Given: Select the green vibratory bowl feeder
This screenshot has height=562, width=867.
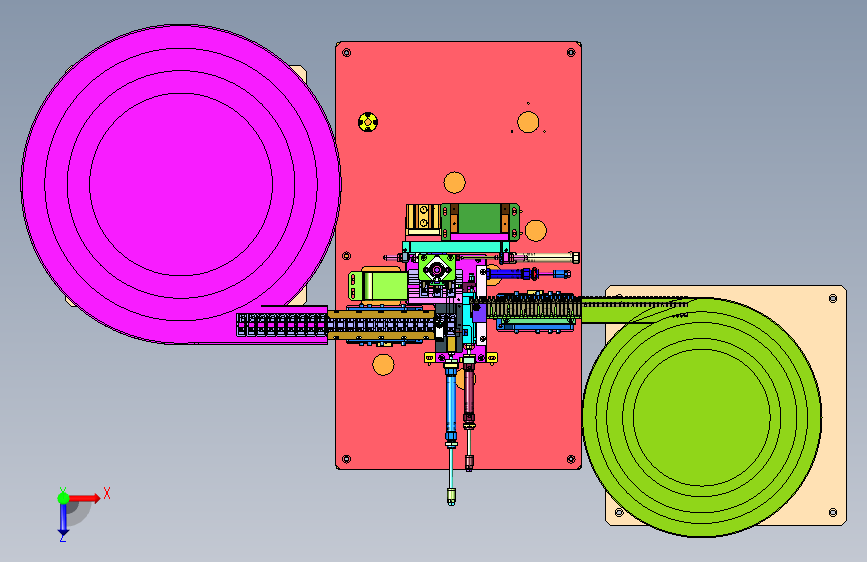Looking at the screenshot, I should point(702,417).
